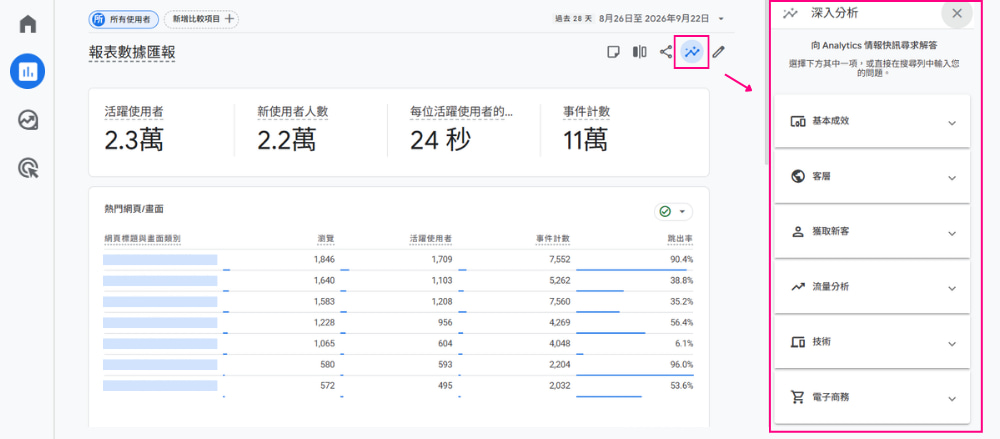Expand the 電子商務 category
The height and width of the screenshot is (439, 1000).
872,398
